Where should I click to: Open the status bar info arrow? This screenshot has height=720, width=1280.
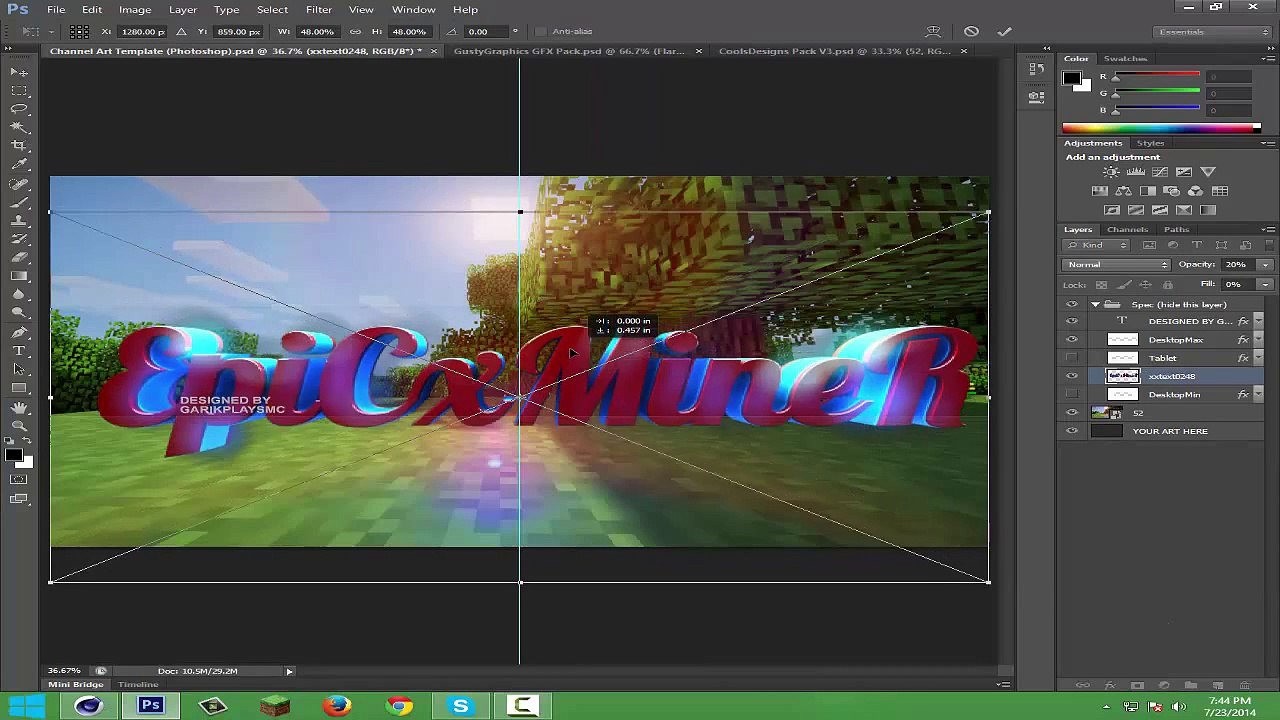pyautogui.click(x=289, y=671)
